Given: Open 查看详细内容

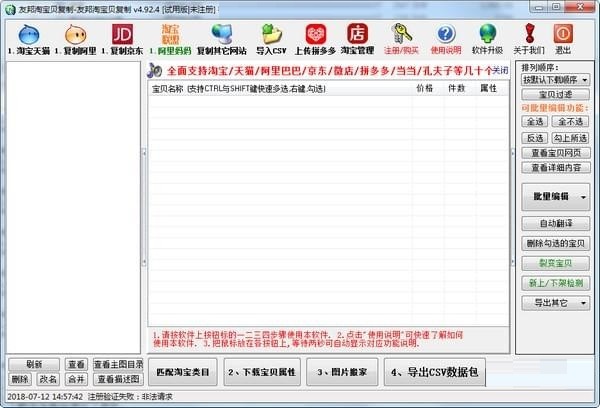Looking at the screenshot, I should 556,168.
